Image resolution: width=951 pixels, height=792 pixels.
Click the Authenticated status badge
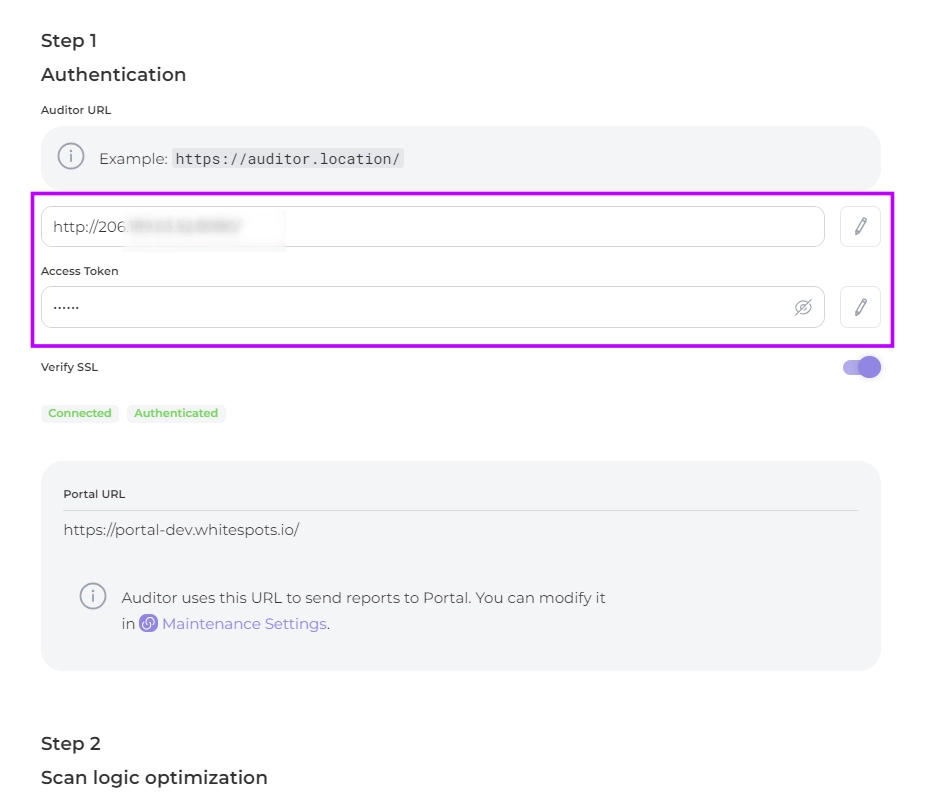[x=176, y=413]
